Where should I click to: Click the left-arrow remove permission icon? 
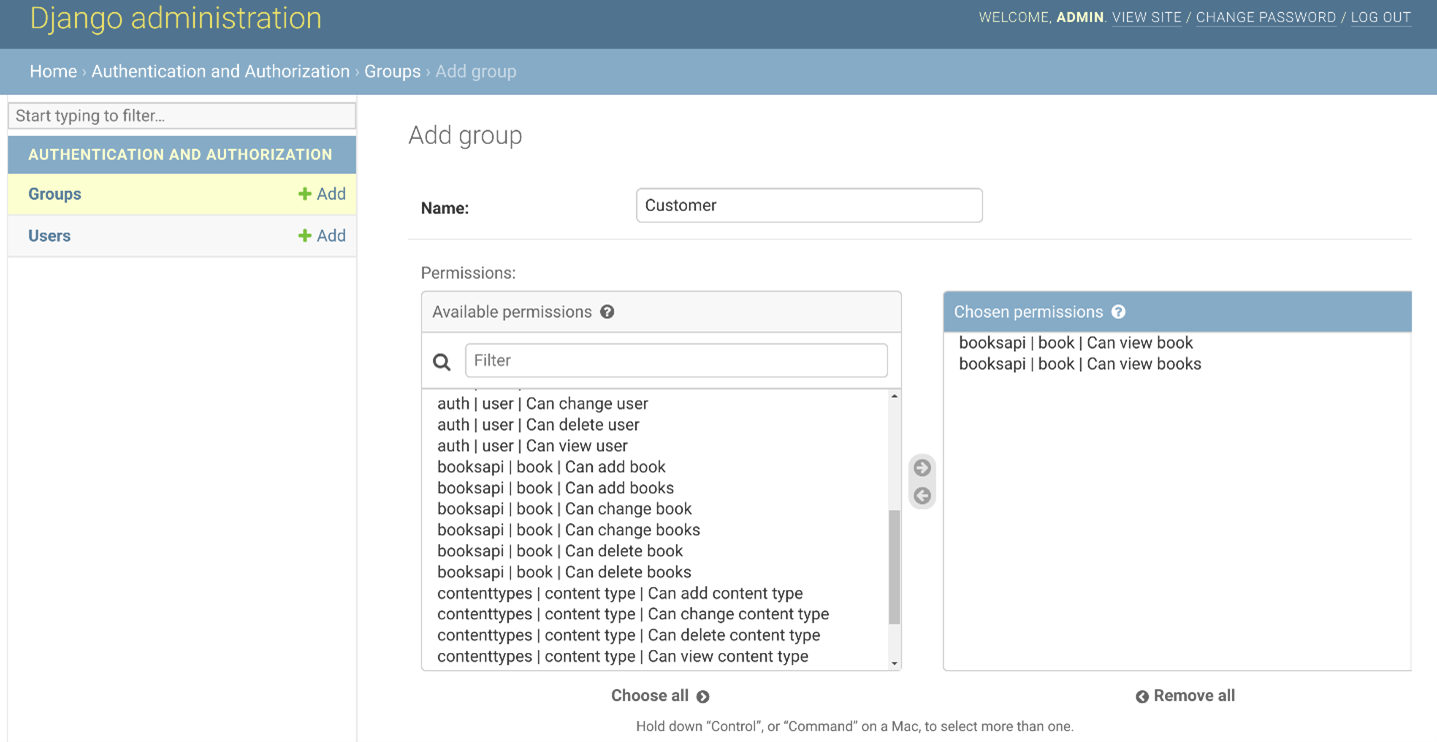pos(922,496)
